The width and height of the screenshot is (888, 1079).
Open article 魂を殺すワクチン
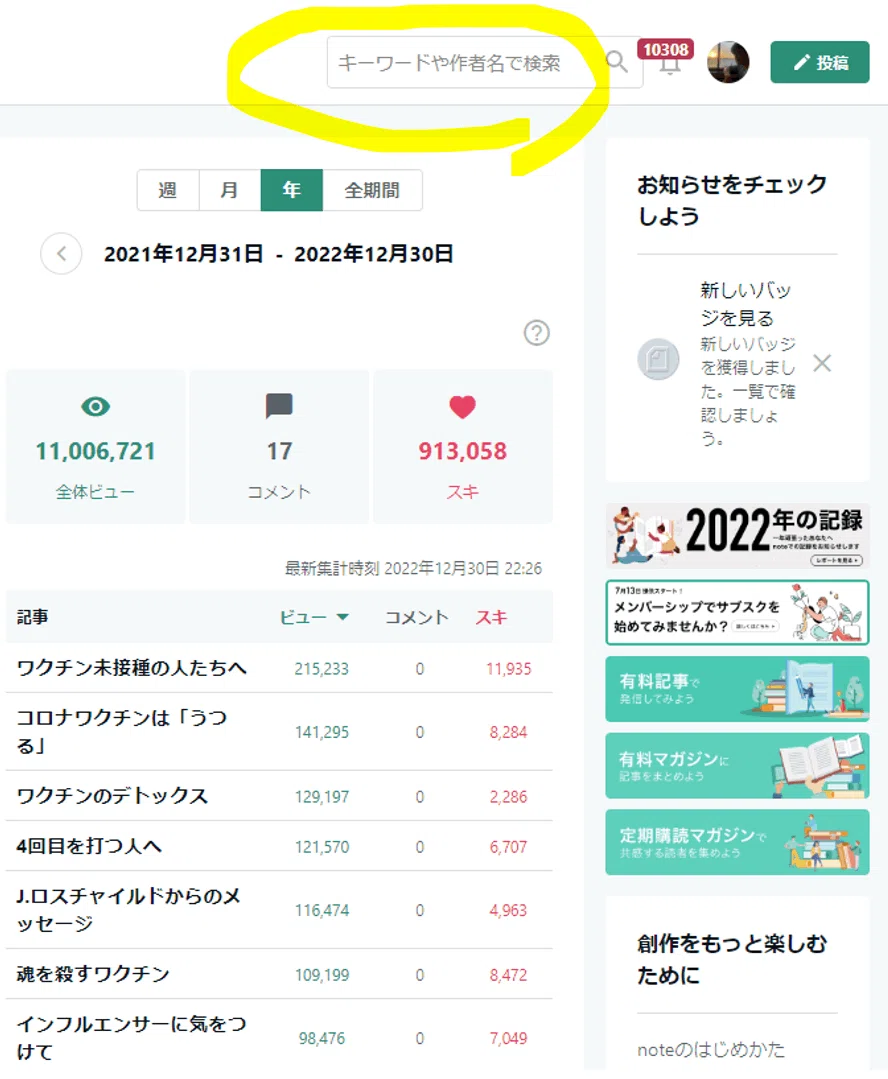tap(93, 974)
